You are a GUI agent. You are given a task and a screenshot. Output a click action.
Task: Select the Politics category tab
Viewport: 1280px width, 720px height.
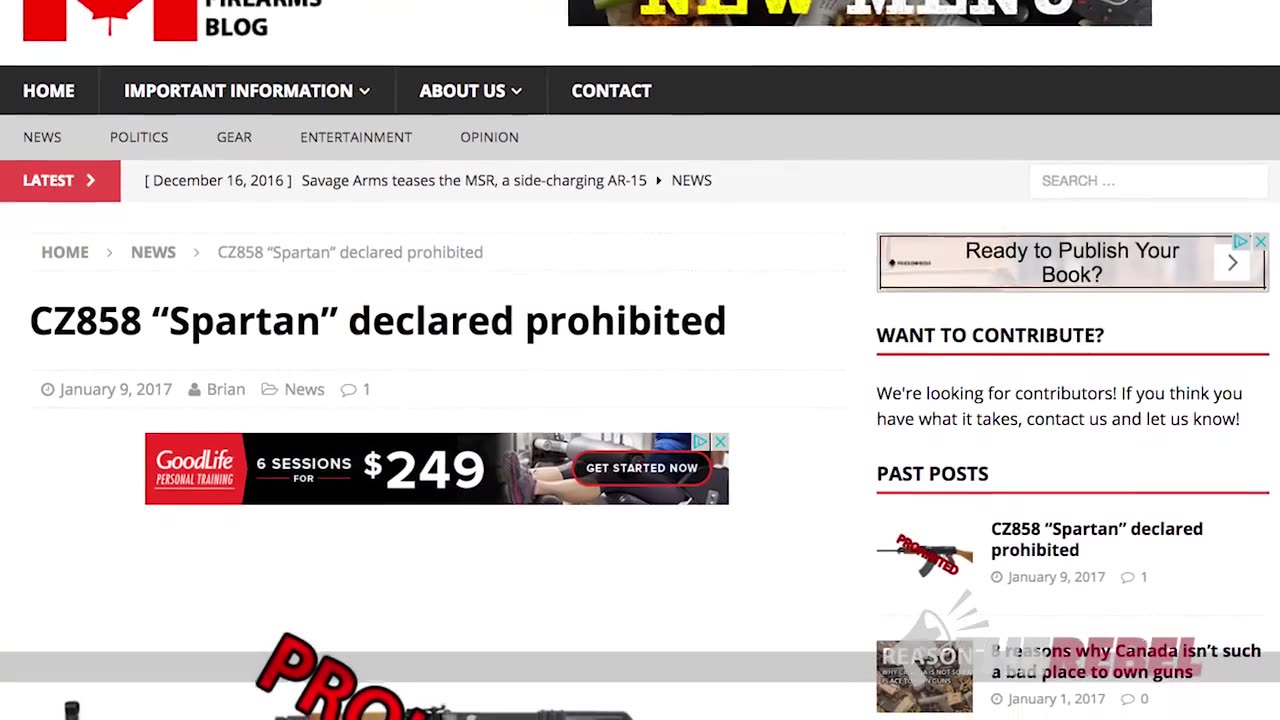point(139,137)
